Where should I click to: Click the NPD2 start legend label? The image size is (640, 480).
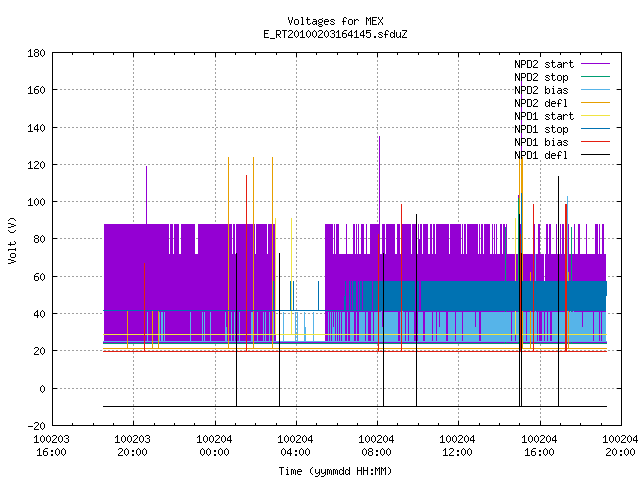tap(544, 64)
